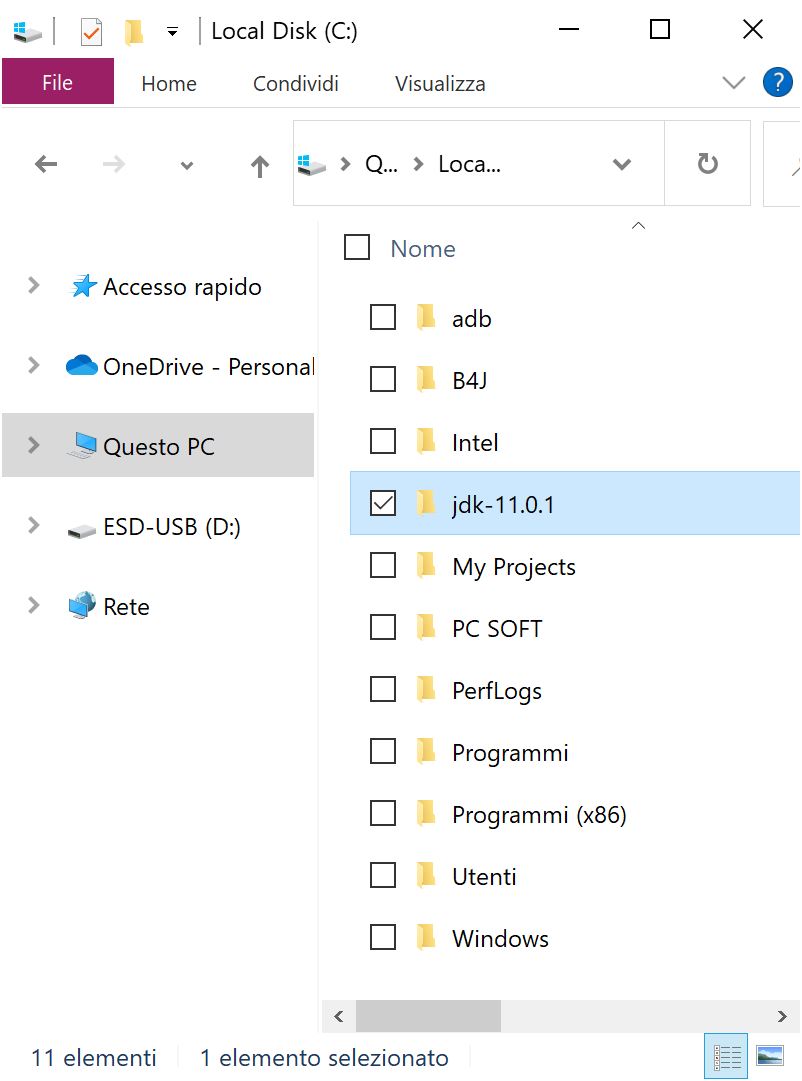Click the Properties quick access toolbar icon
The image size is (802, 1081).
(91, 32)
